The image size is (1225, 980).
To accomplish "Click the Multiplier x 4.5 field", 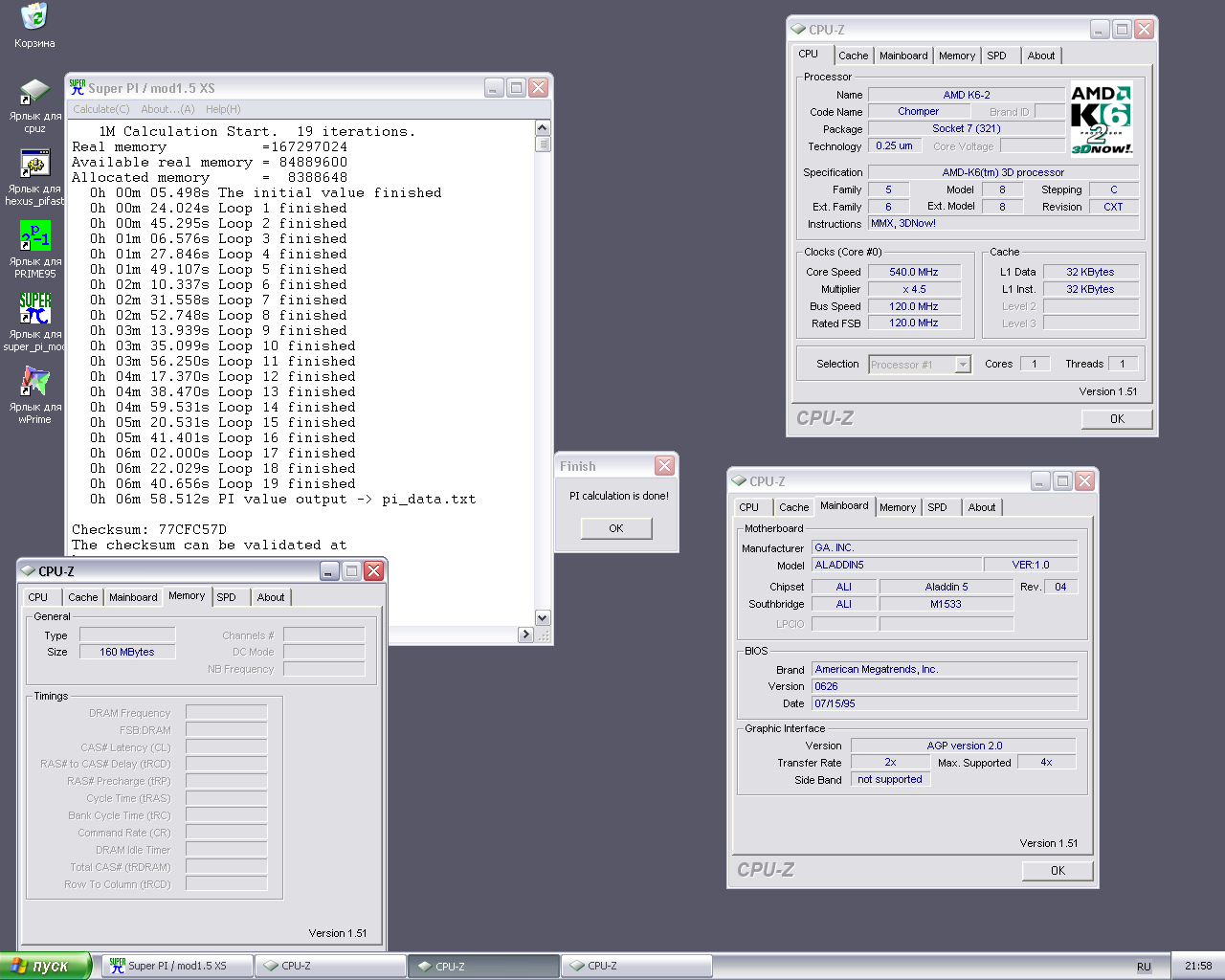I will [914, 289].
